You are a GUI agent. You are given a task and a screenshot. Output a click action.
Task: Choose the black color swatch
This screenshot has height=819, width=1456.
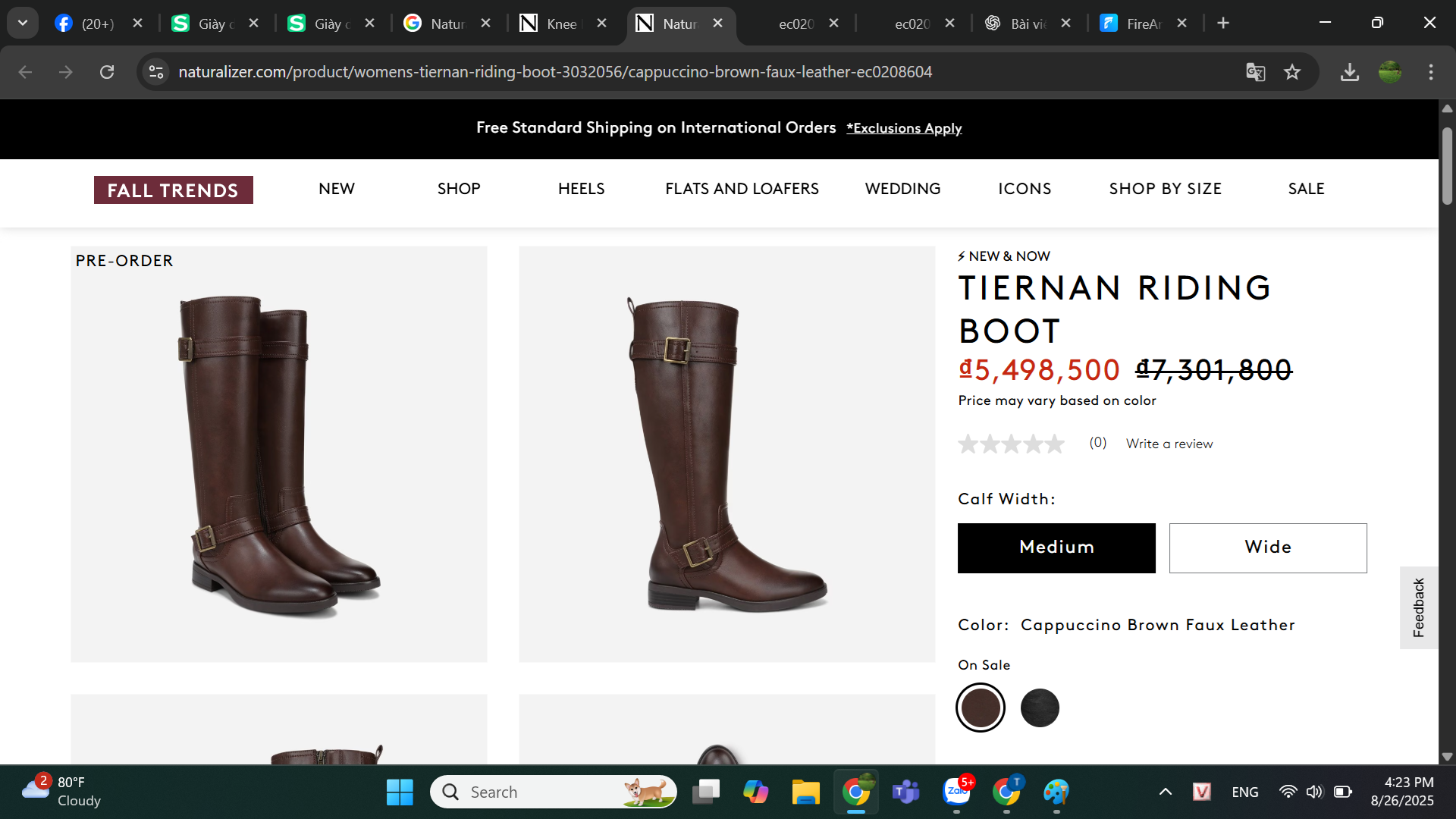(1039, 708)
